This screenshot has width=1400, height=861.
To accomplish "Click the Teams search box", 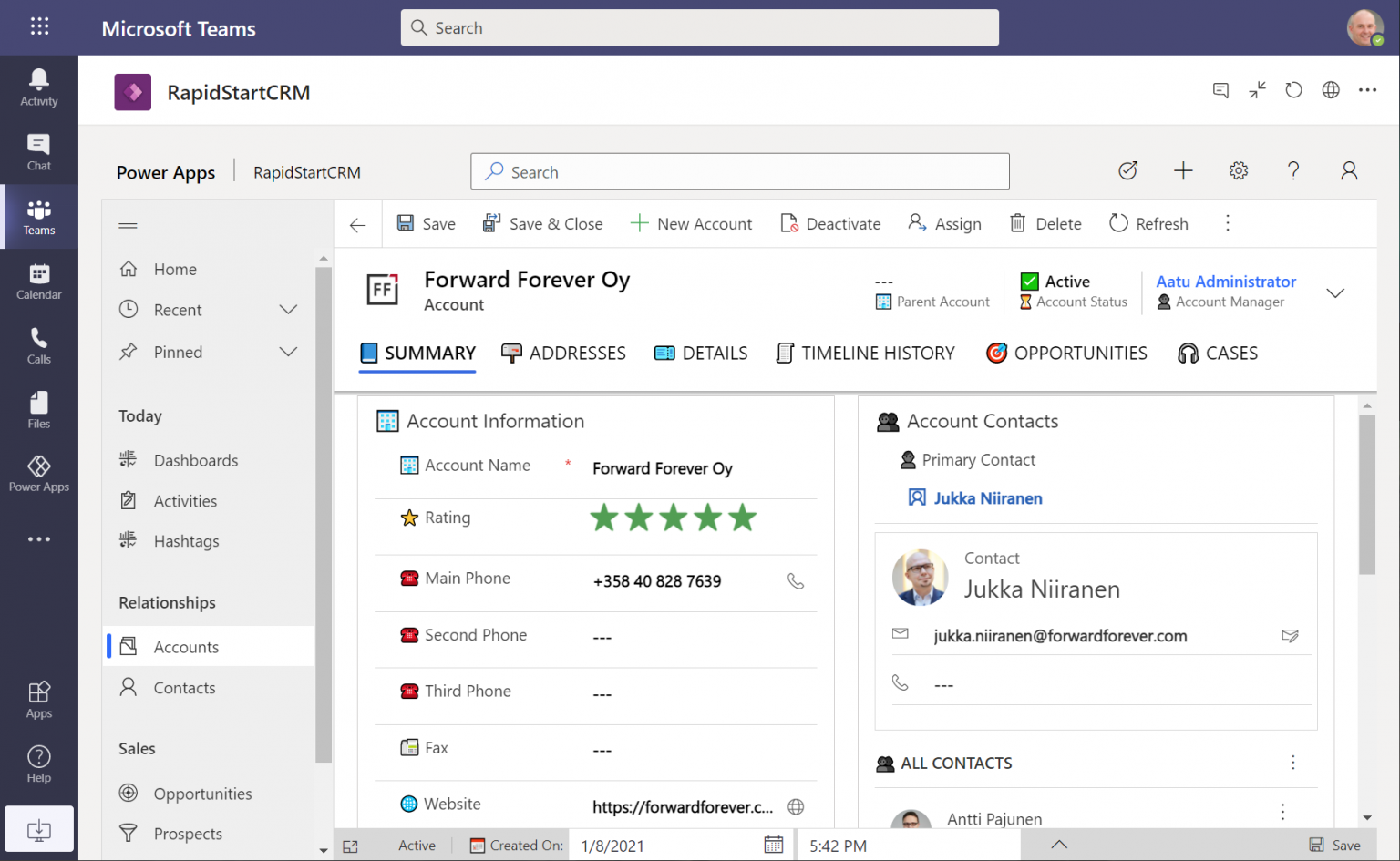I will coord(700,28).
